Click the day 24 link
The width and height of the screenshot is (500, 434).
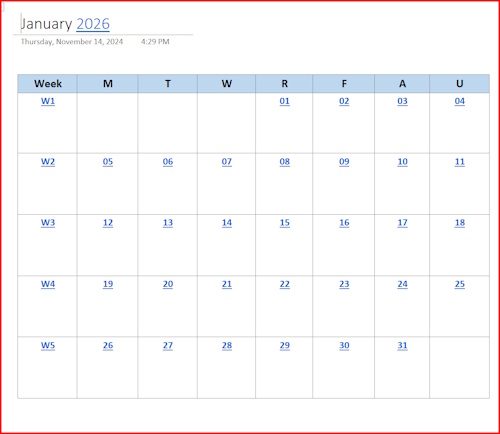[x=402, y=284]
